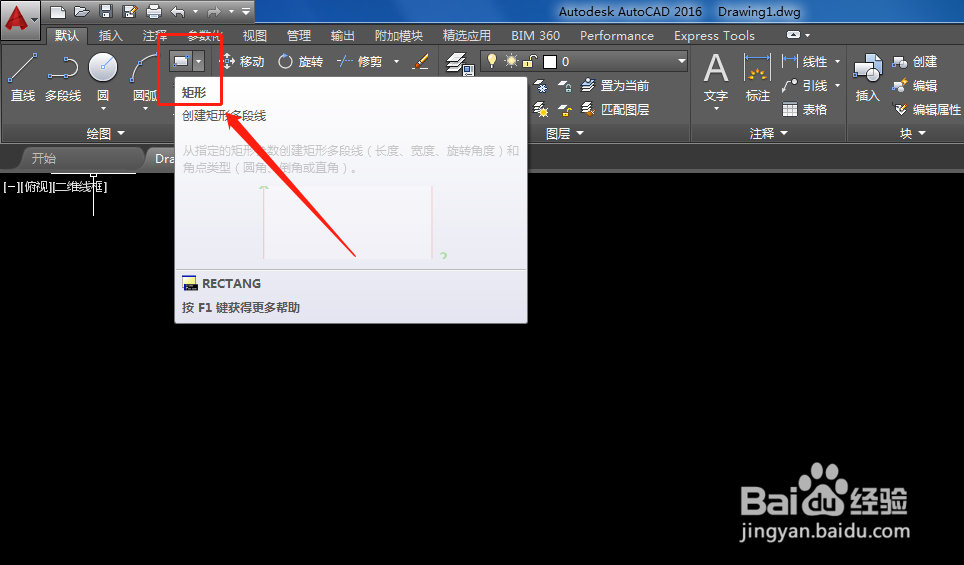The width and height of the screenshot is (964, 565).
Task: Switch to the 插入 ribbon tab
Action: pos(111,36)
